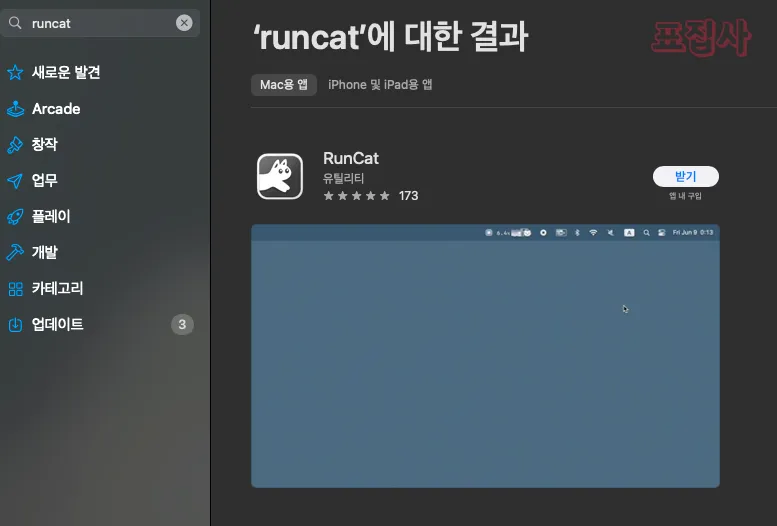Click the paintbrush icon for 창작
The width and height of the screenshot is (777, 526).
pyautogui.click(x=15, y=145)
